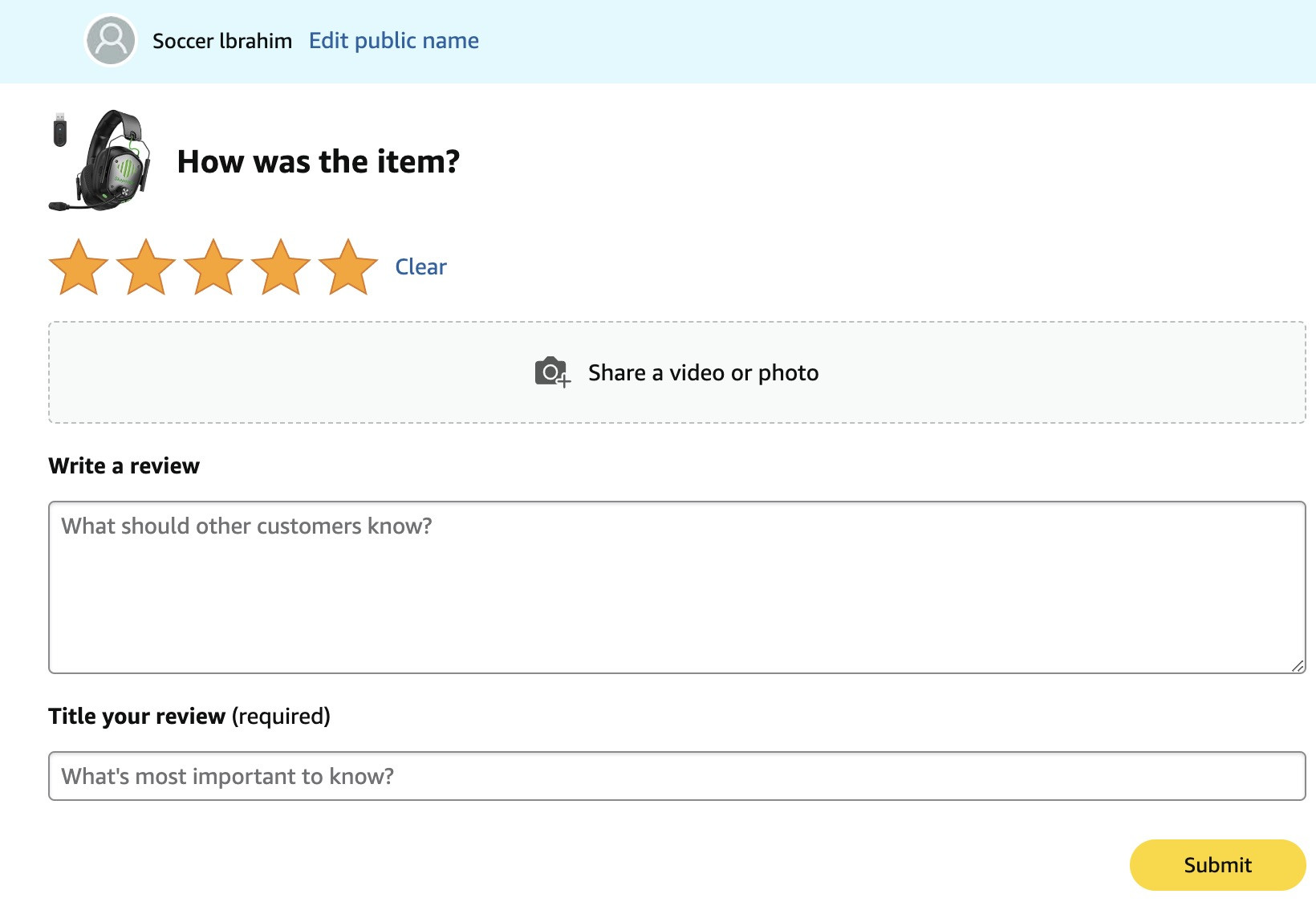This screenshot has height=902, width=1316.
Task: Submit the review
Action: [1217, 865]
